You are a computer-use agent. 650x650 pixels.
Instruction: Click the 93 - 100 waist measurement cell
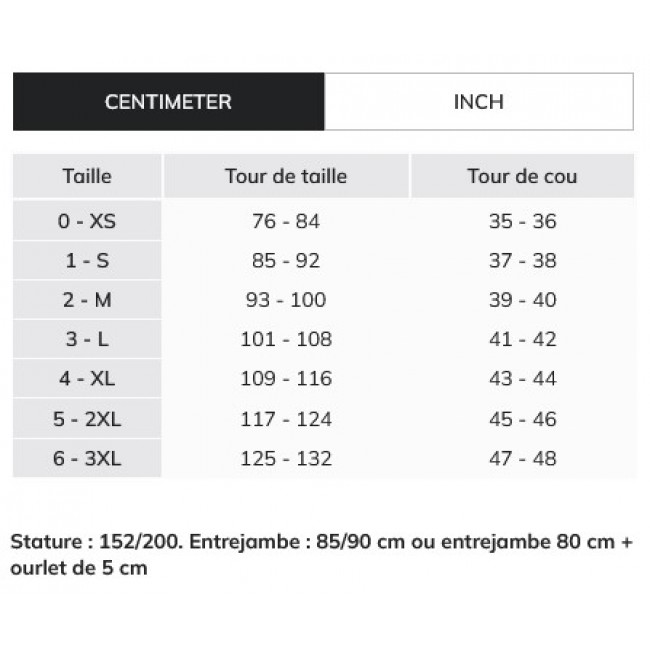click(x=286, y=300)
